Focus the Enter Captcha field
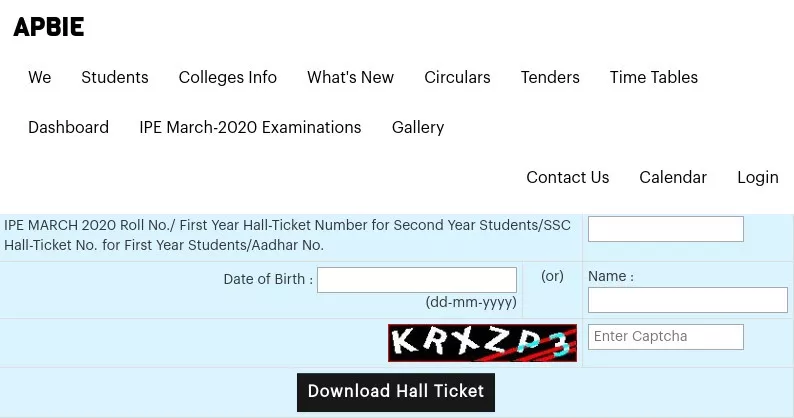794x418 pixels. 665,337
